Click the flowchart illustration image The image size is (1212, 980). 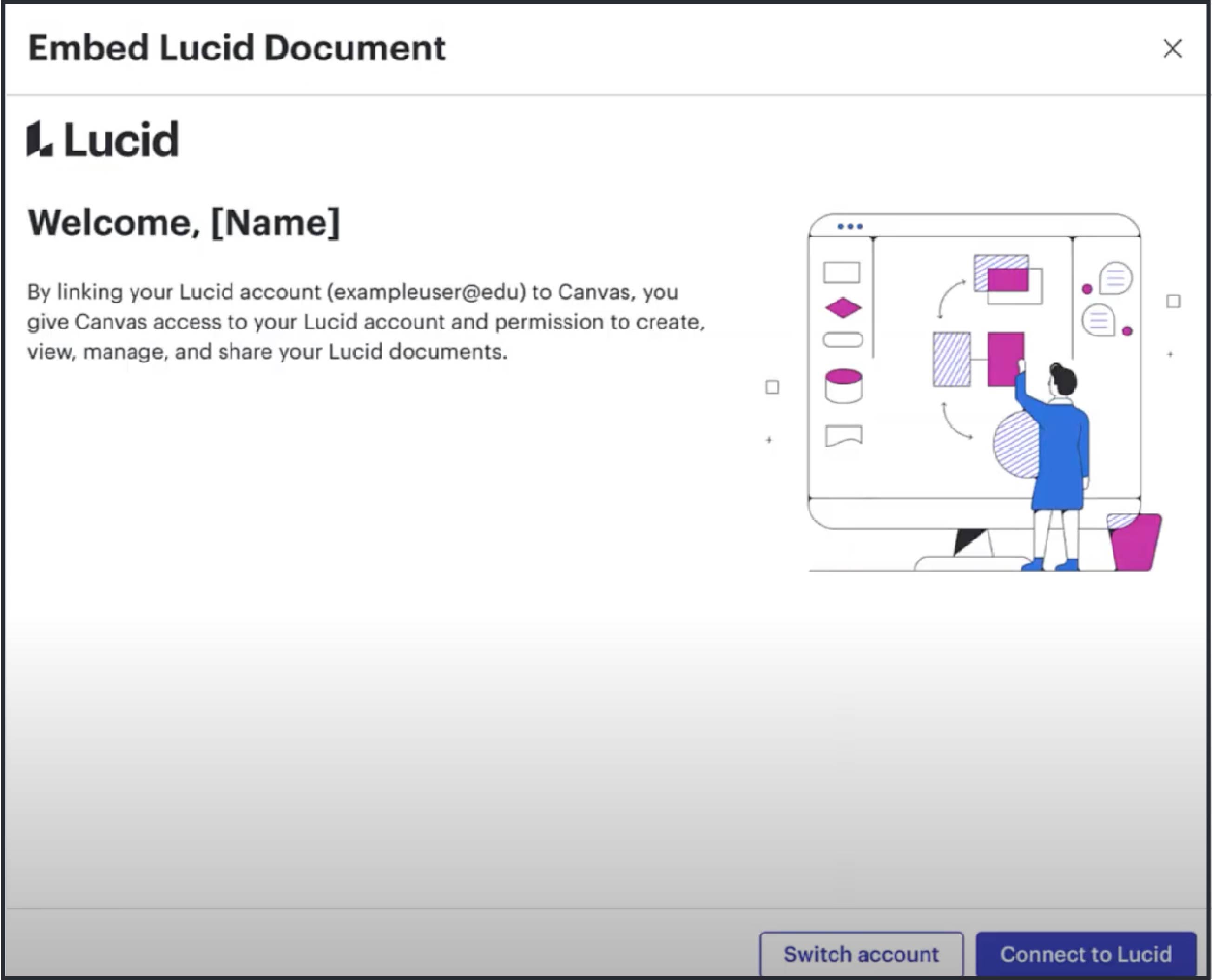[973, 392]
